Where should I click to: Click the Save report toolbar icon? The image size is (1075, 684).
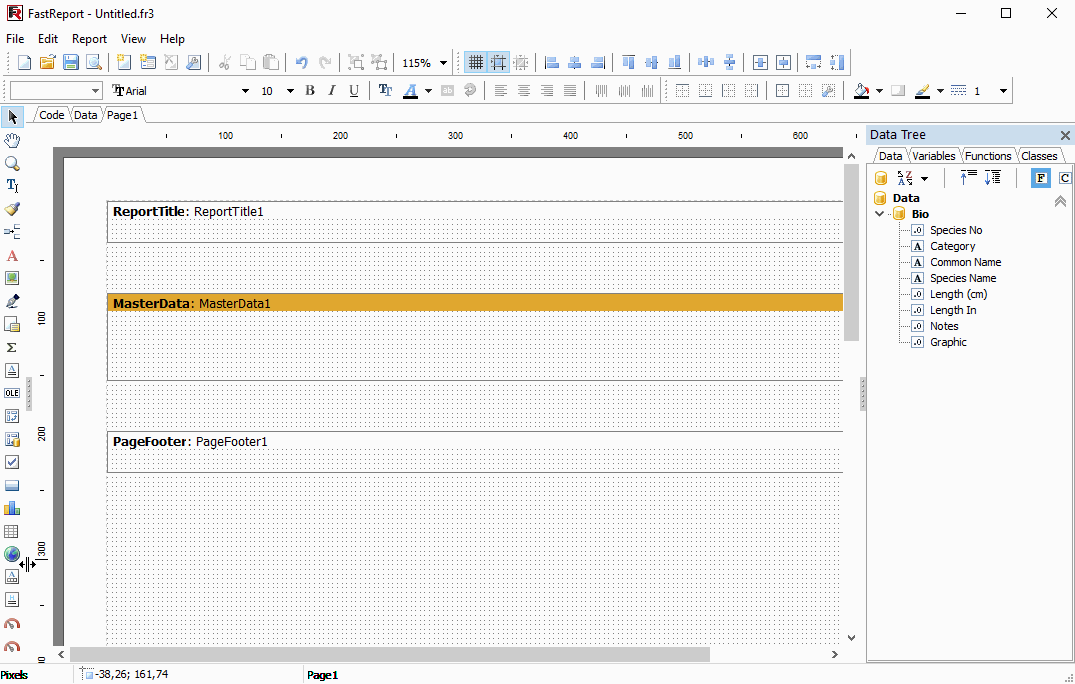[x=71, y=63]
